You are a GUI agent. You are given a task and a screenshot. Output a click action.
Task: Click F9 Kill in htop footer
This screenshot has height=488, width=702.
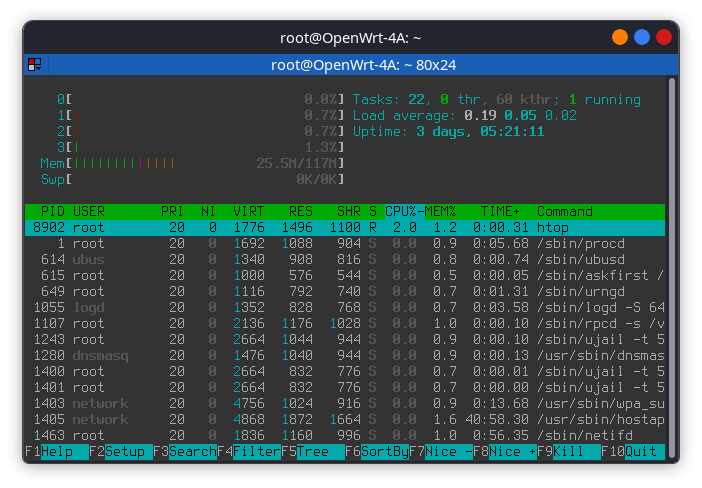[x=569, y=451]
